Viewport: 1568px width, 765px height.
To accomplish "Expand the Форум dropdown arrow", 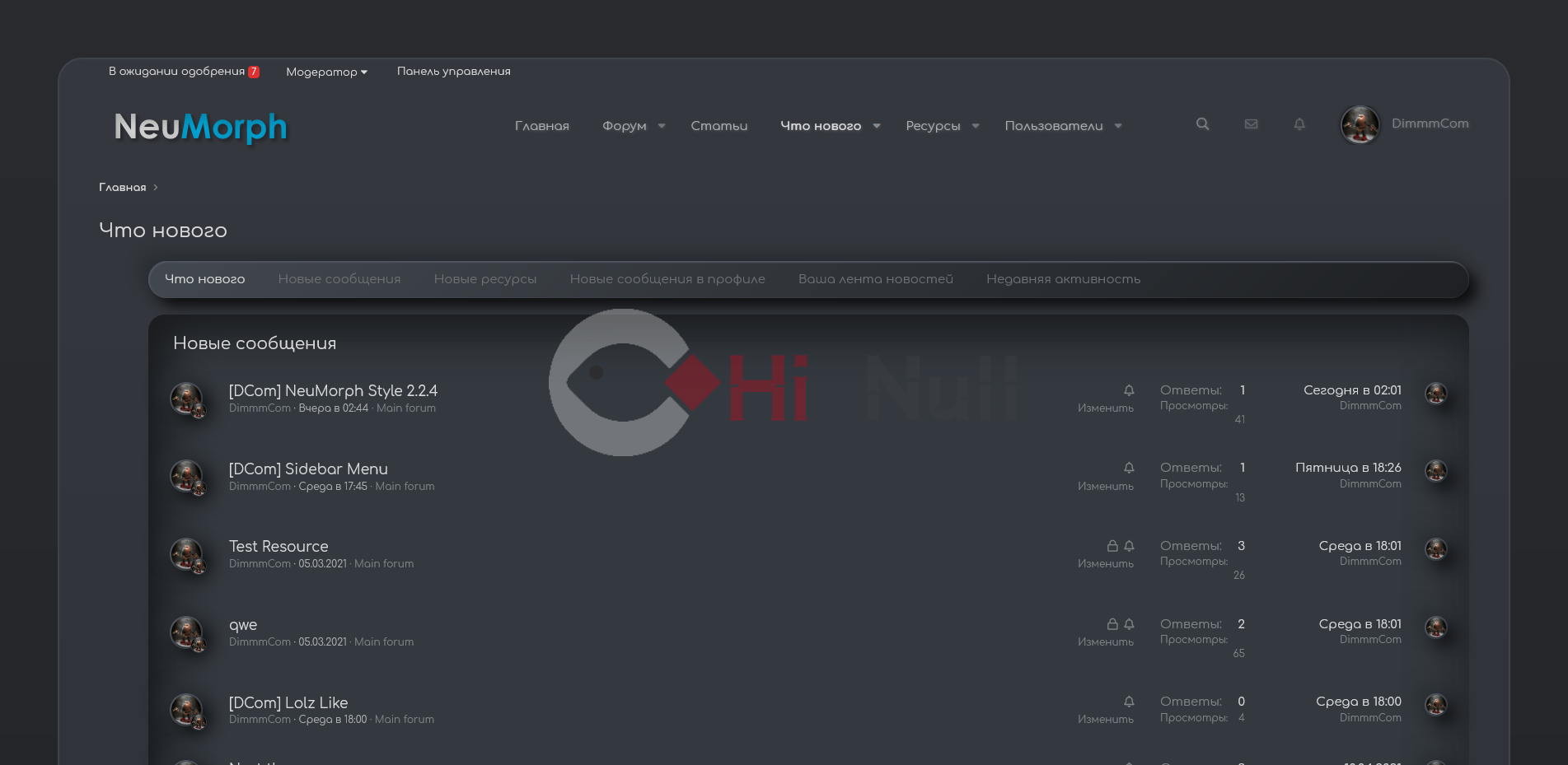I will coord(662,126).
